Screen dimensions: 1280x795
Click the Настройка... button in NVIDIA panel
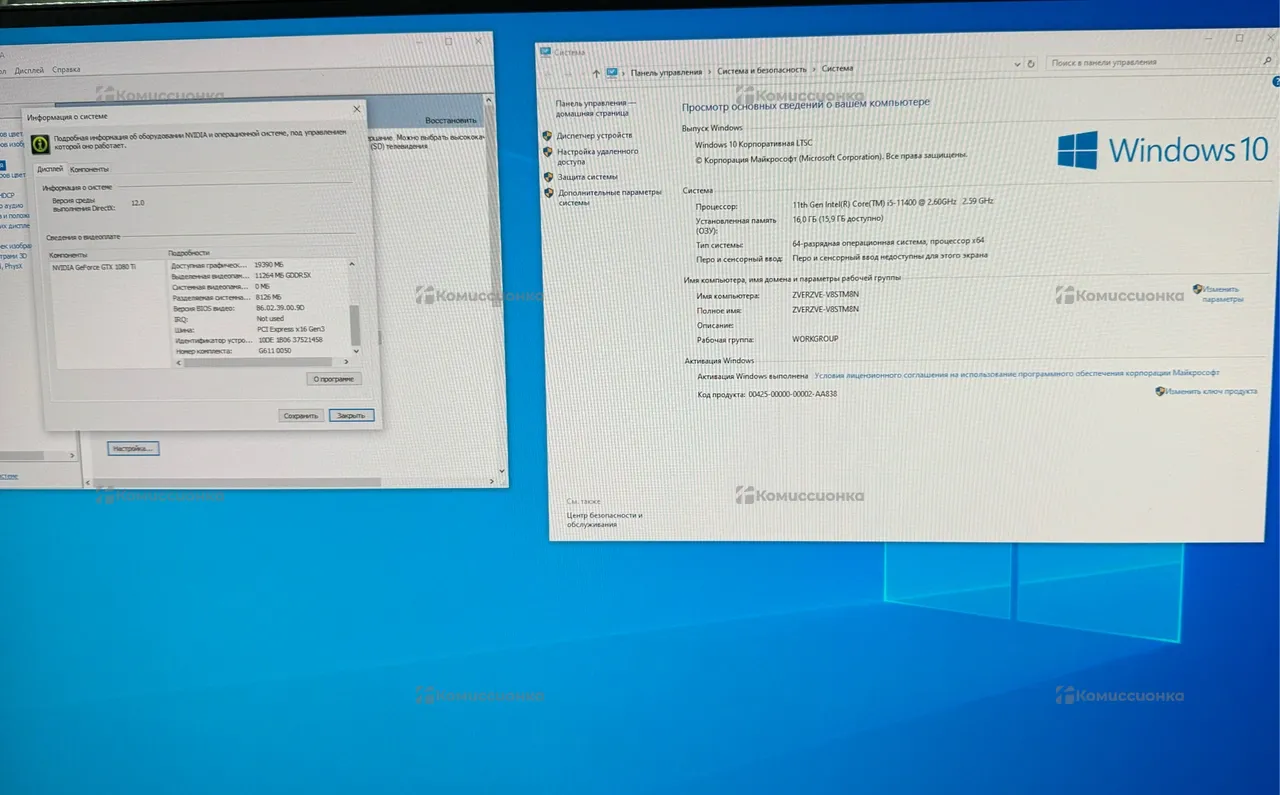[133, 448]
